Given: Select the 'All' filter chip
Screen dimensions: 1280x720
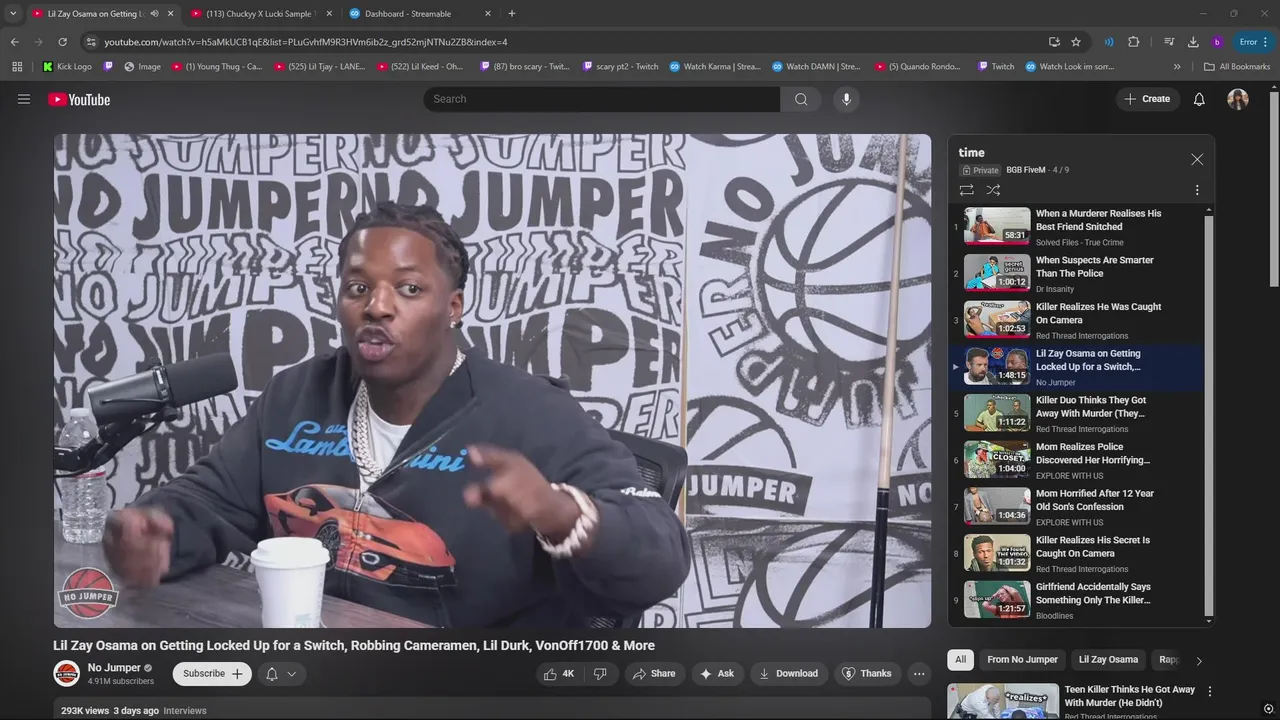Looking at the screenshot, I should coord(960,660).
